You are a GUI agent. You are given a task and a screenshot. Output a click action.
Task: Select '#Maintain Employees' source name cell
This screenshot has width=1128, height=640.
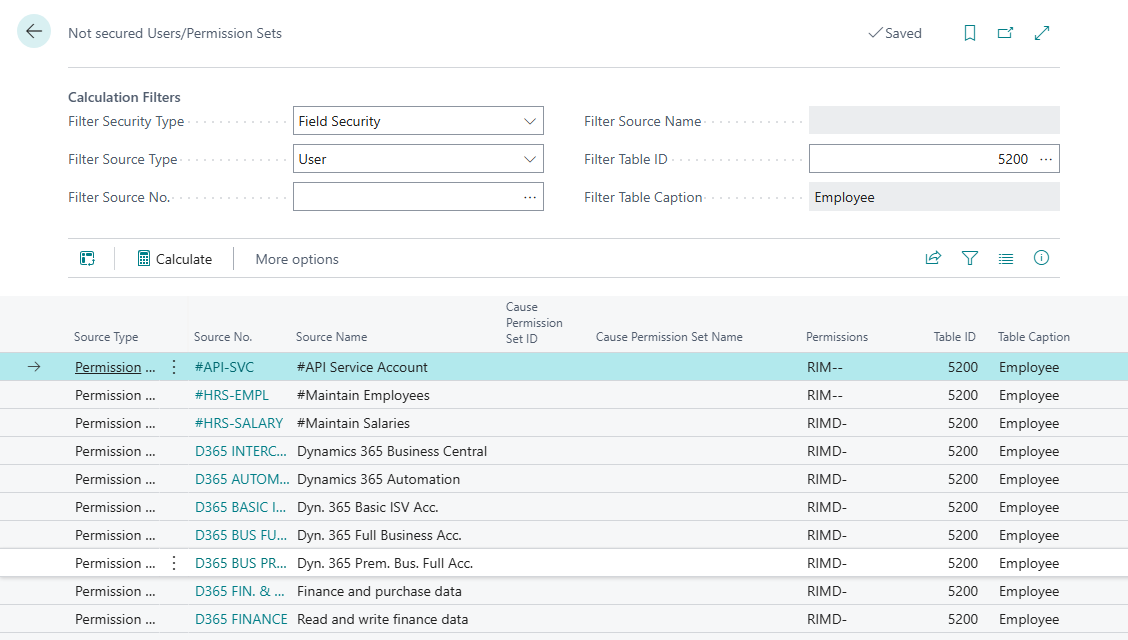pos(363,395)
